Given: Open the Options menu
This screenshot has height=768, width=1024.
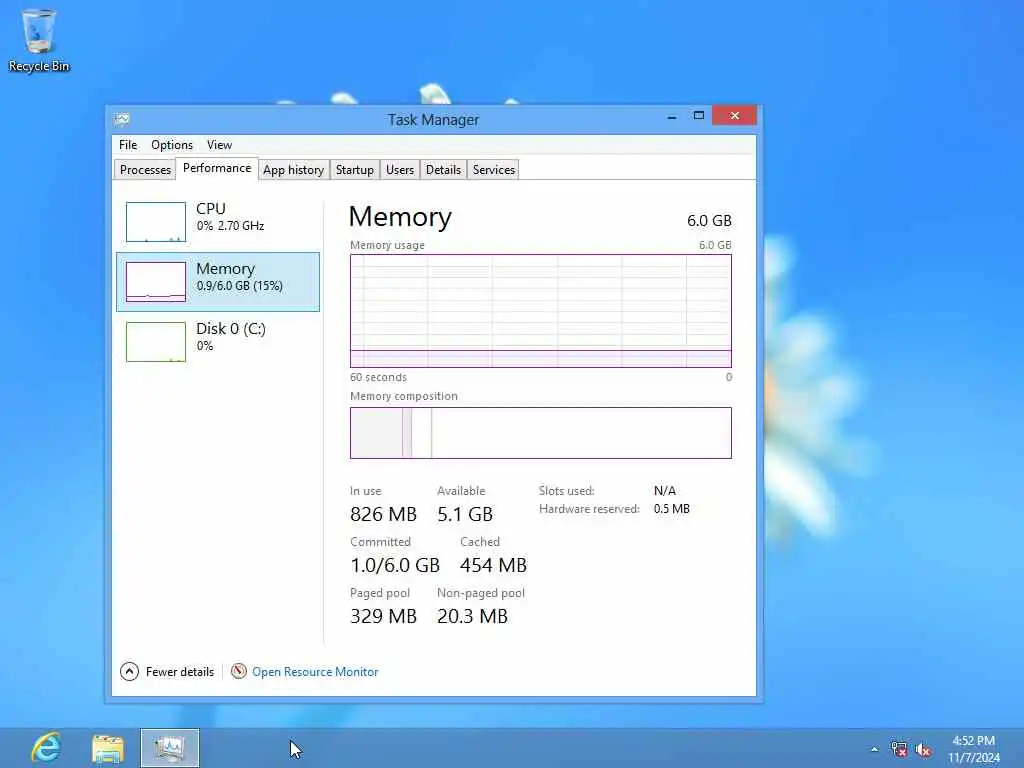Looking at the screenshot, I should tap(172, 145).
